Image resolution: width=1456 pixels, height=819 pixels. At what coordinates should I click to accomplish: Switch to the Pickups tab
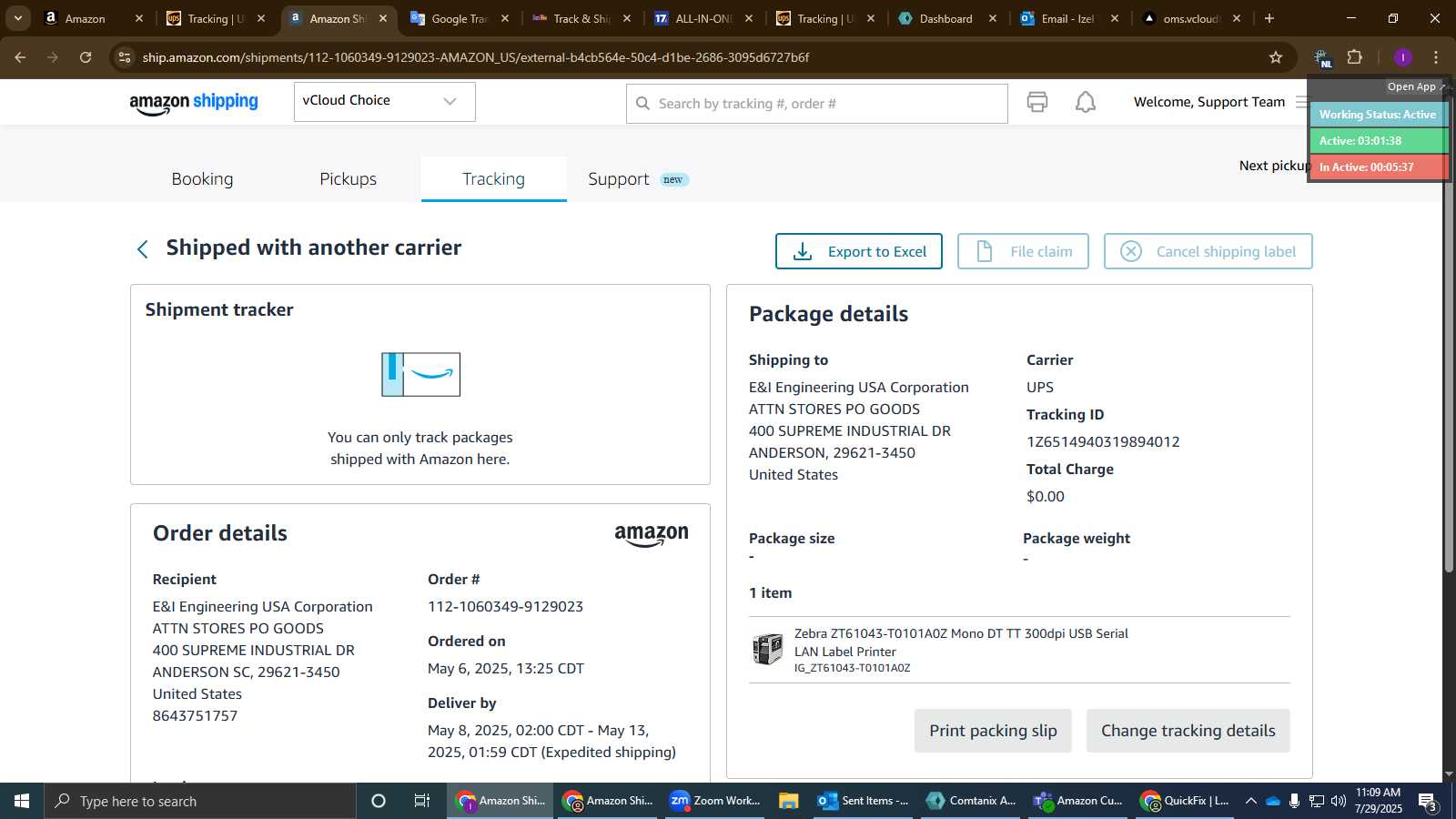click(x=348, y=179)
